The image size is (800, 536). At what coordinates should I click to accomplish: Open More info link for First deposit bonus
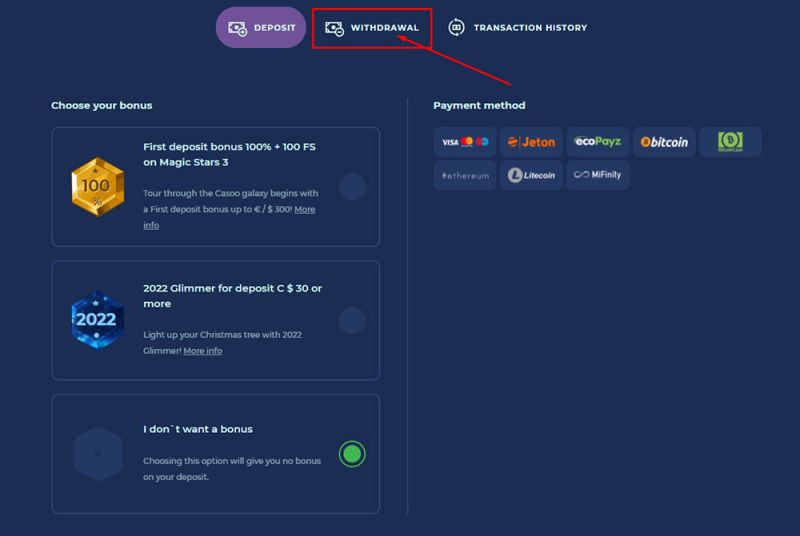point(304,210)
